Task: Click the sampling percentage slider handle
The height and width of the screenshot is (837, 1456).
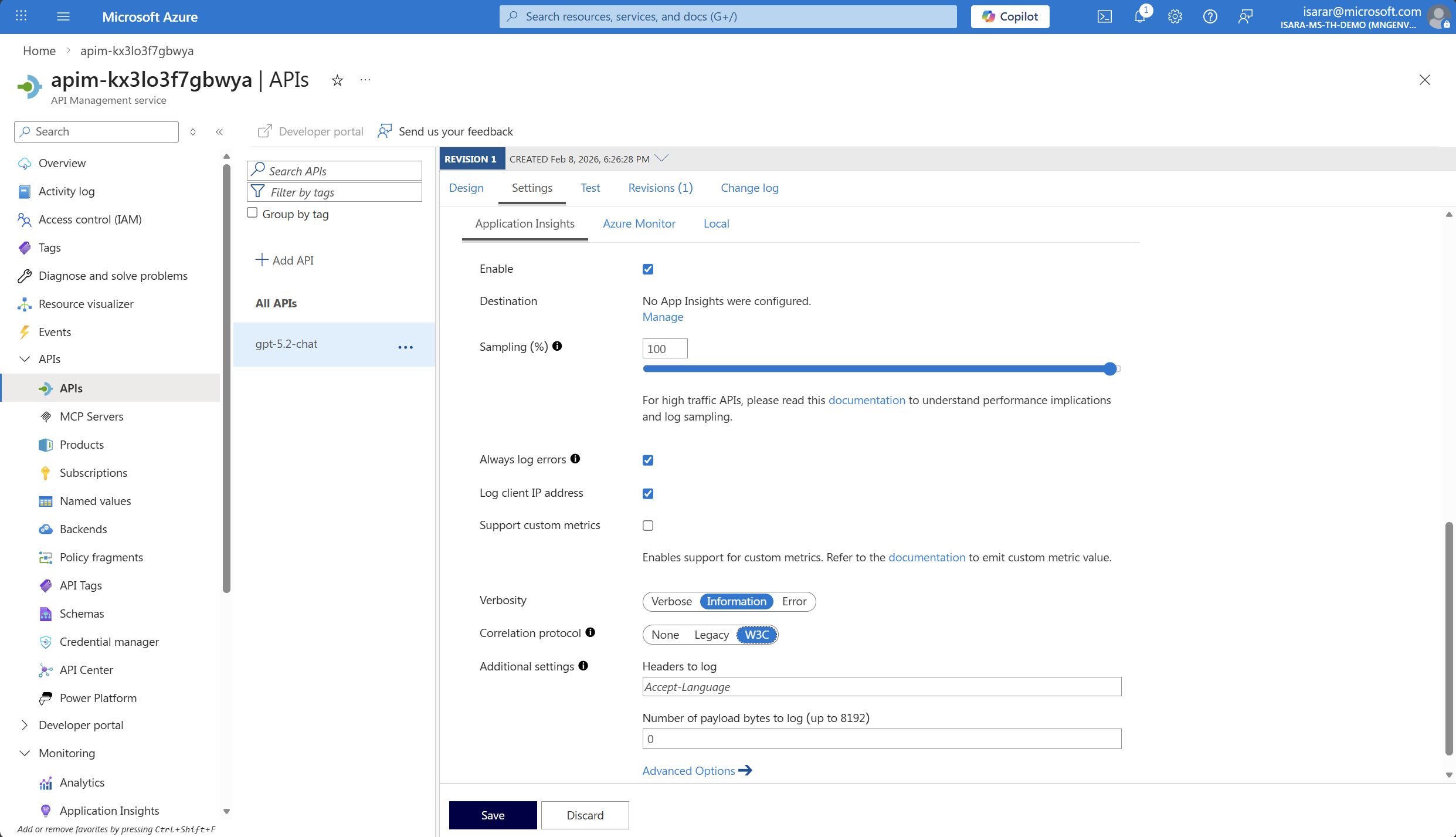Action: (1109, 368)
